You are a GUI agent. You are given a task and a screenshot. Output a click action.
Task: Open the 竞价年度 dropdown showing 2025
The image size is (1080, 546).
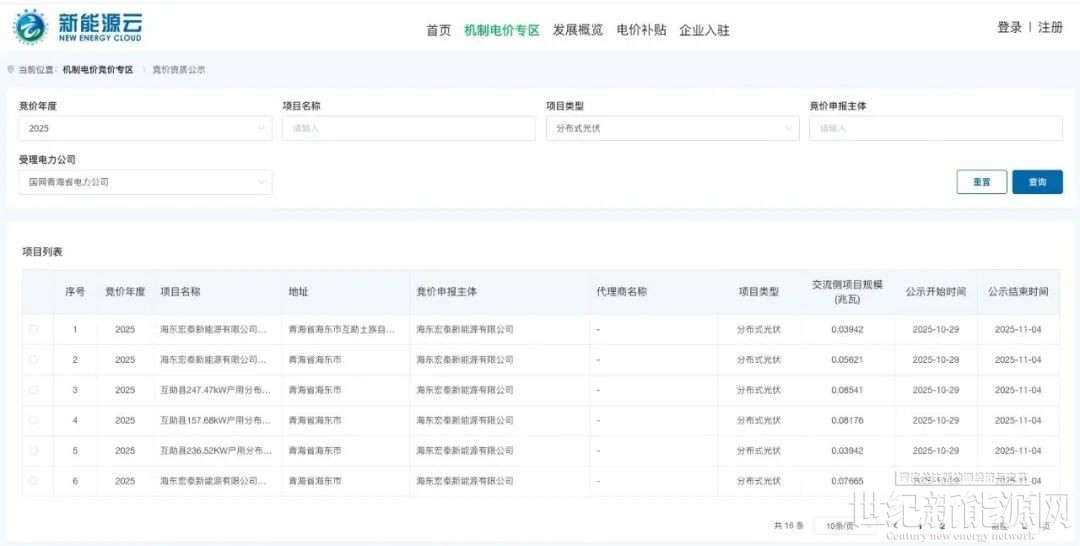pyautogui.click(x=145, y=128)
